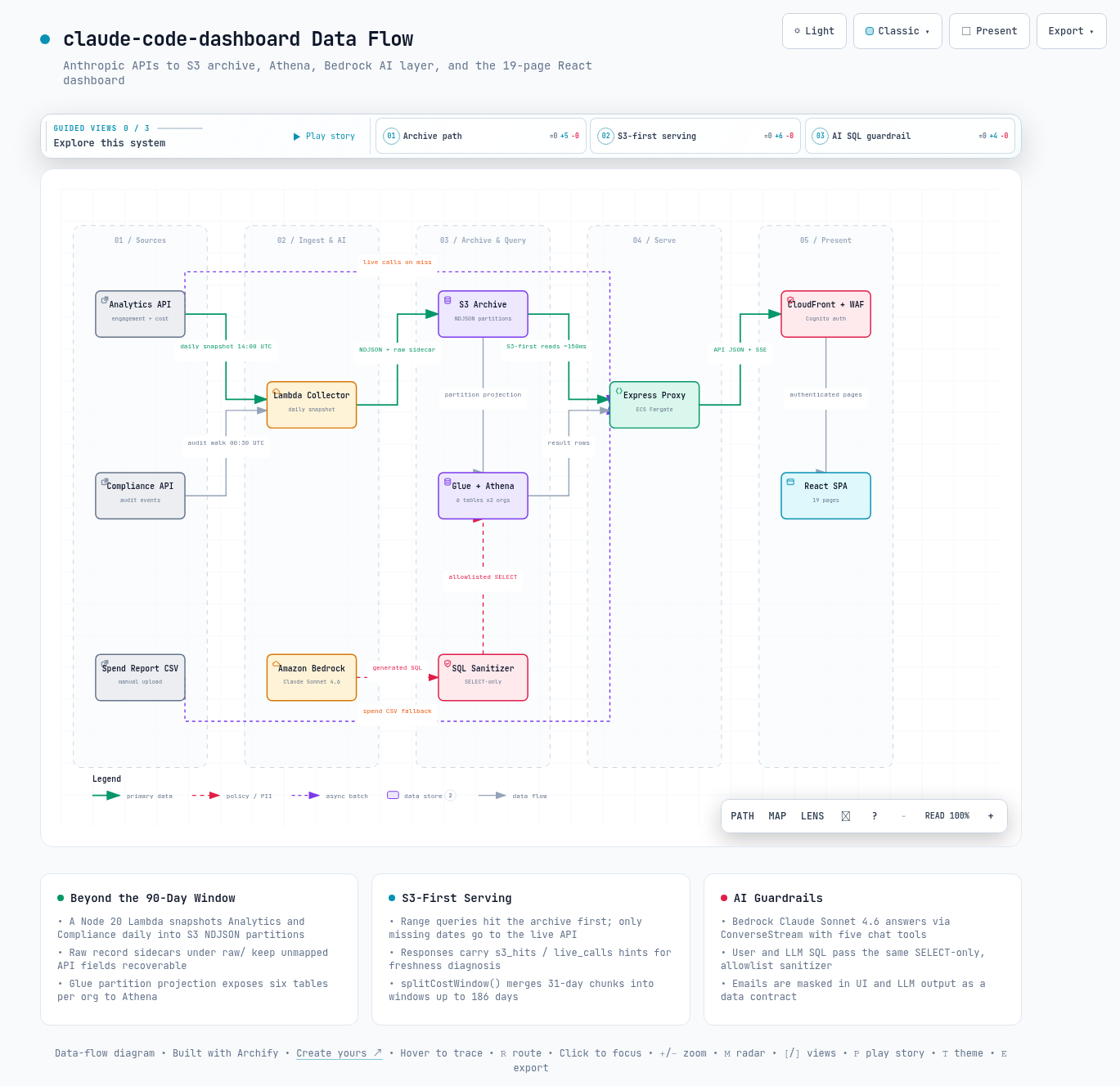Click the data store legend swatch
Image resolution: width=1120 pixels, height=1086 pixels.
coord(393,796)
